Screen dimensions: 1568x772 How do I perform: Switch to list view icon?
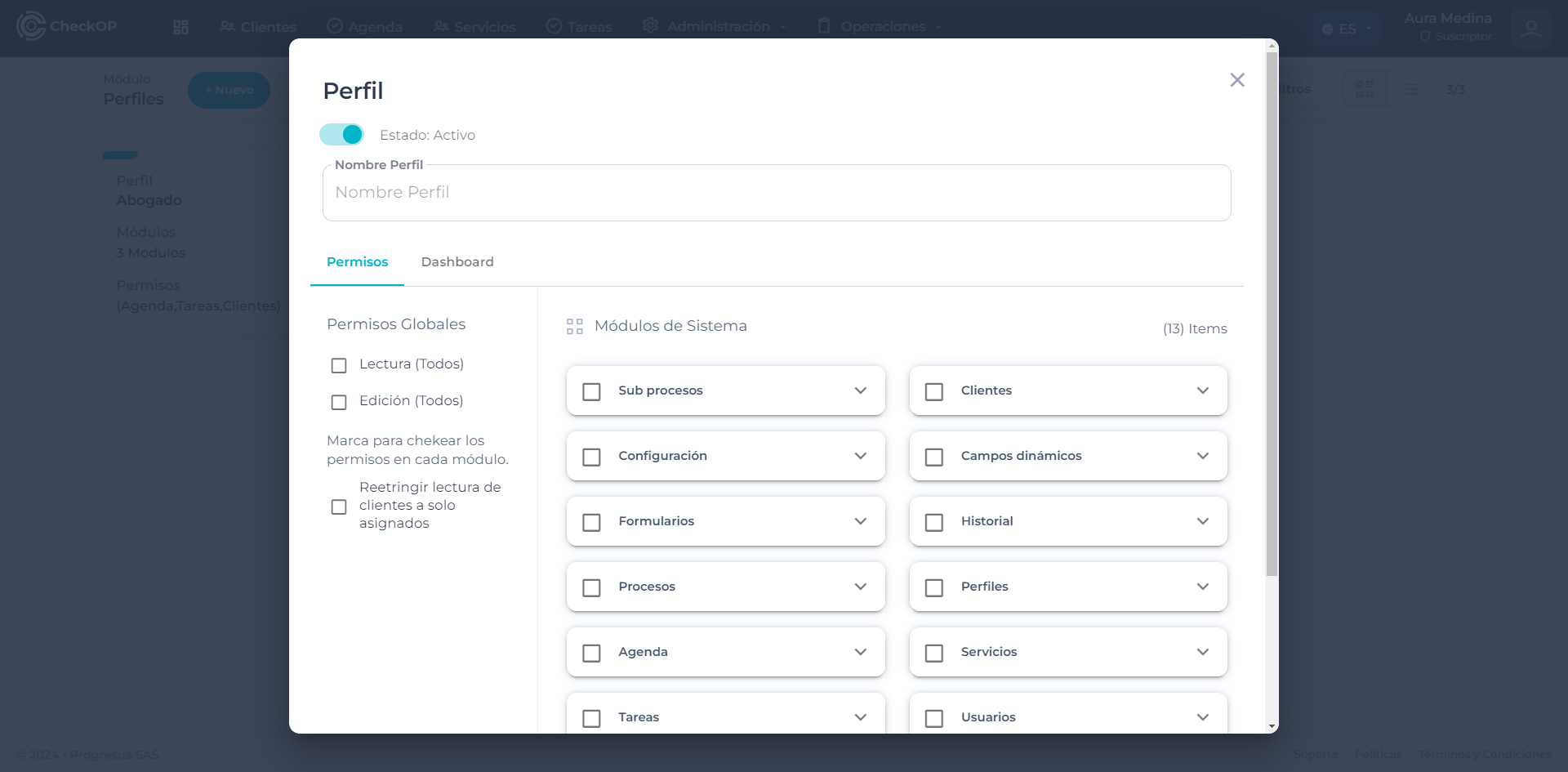tap(1411, 89)
